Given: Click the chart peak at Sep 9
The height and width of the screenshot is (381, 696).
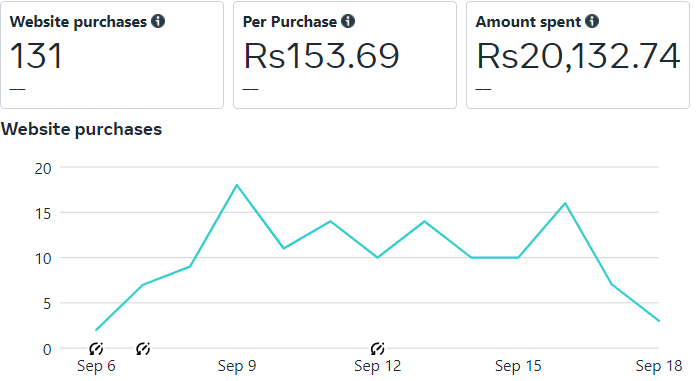Looking at the screenshot, I should (237, 185).
